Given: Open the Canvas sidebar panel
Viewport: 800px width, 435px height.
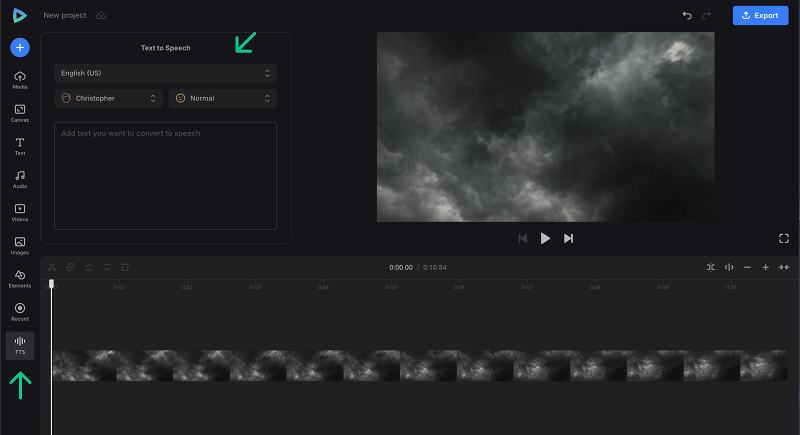Looking at the screenshot, I should click(20, 113).
